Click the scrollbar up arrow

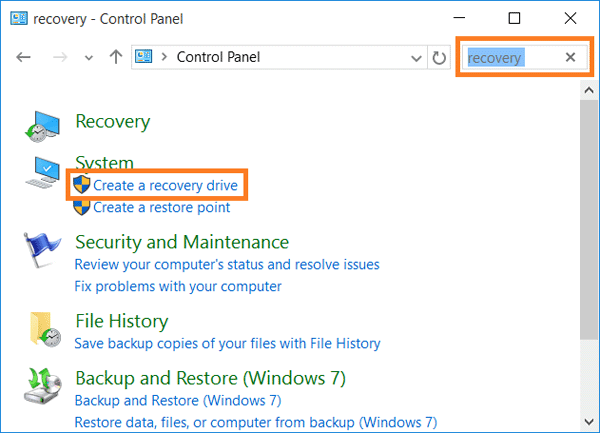589,91
